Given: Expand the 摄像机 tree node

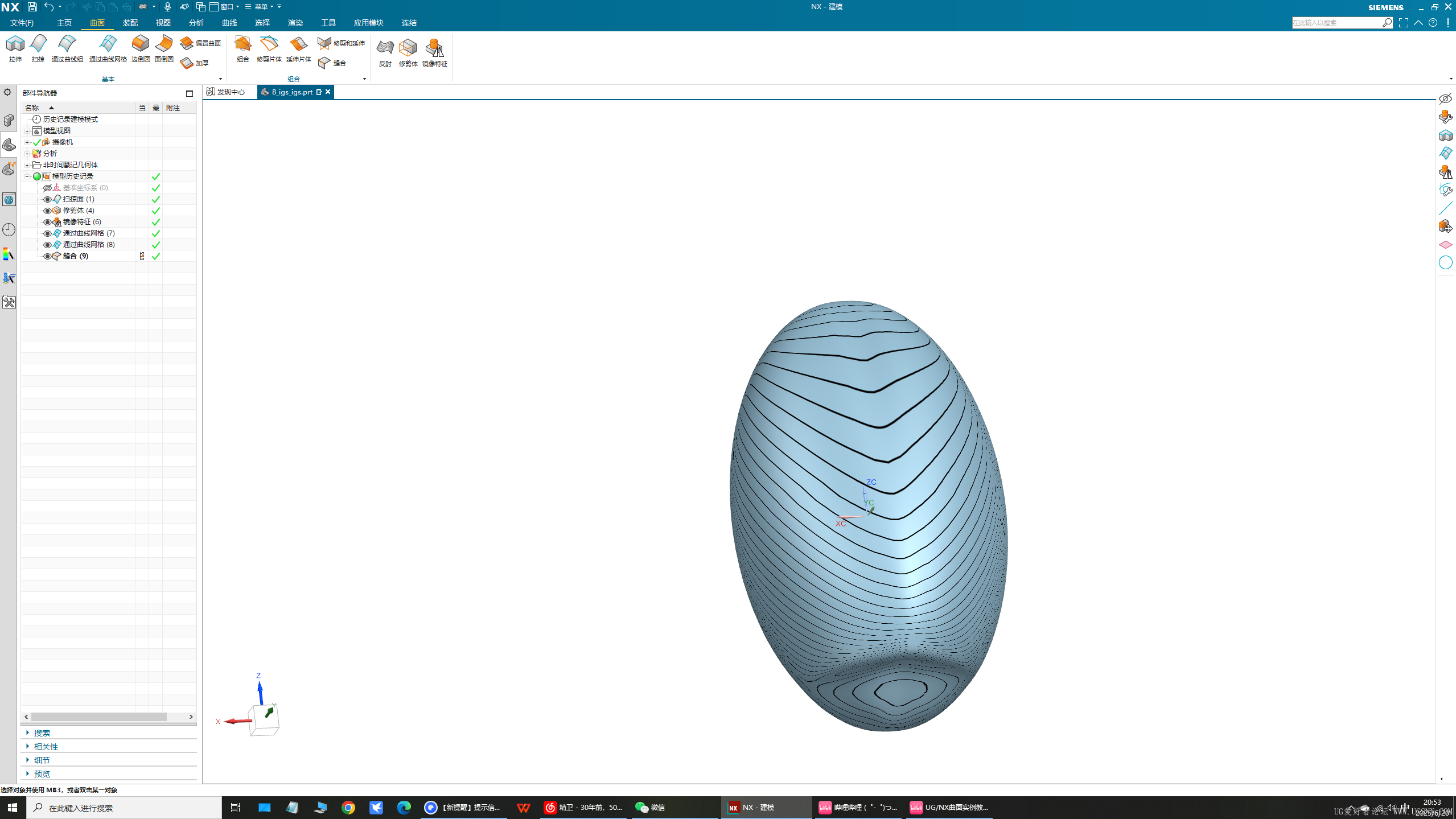Looking at the screenshot, I should (x=27, y=142).
